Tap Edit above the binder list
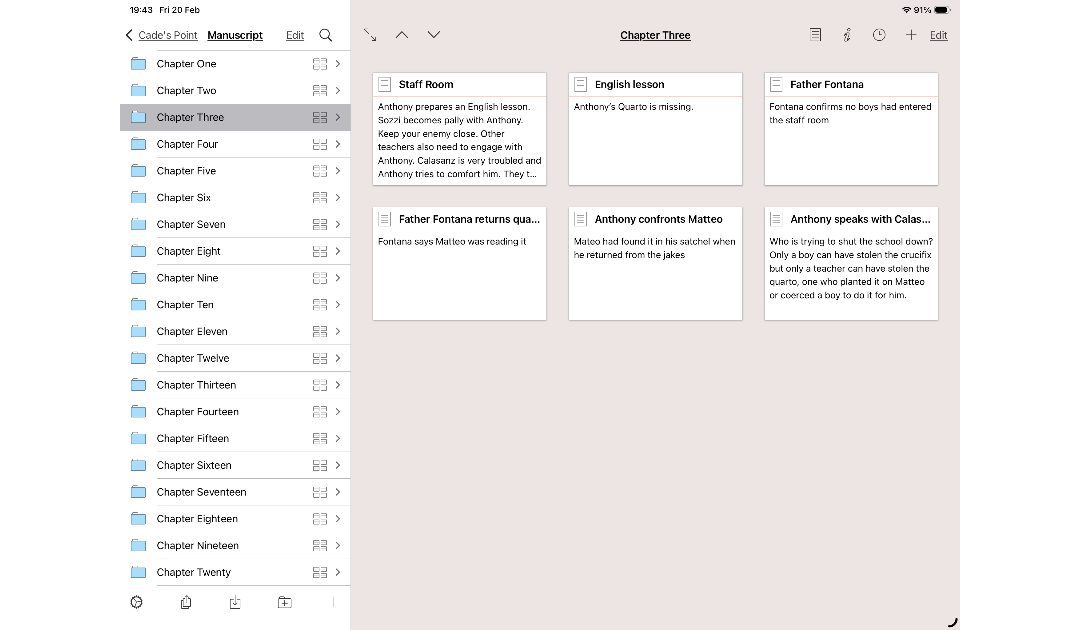Viewport: 1080px width, 630px height. tap(294, 35)
